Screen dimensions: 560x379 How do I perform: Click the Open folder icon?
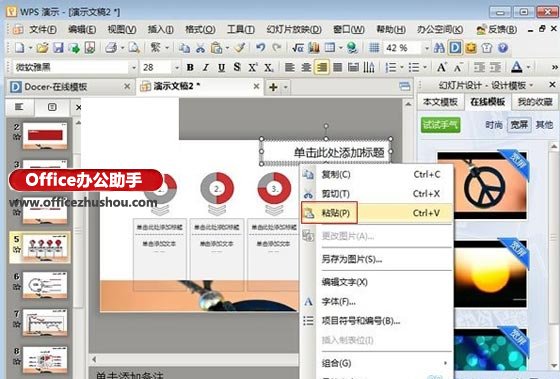pyautogui.click(x=42, y=48)
